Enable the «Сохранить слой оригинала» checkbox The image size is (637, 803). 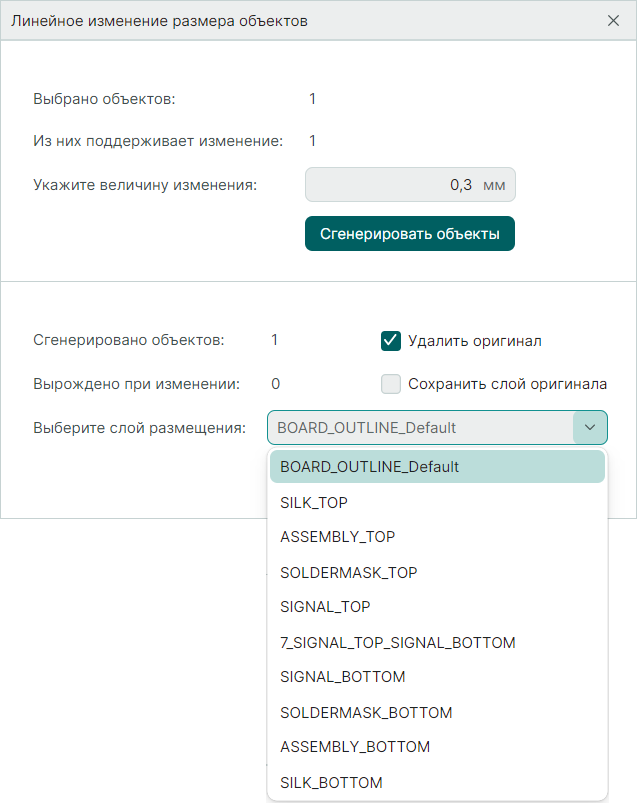(391, 384)
